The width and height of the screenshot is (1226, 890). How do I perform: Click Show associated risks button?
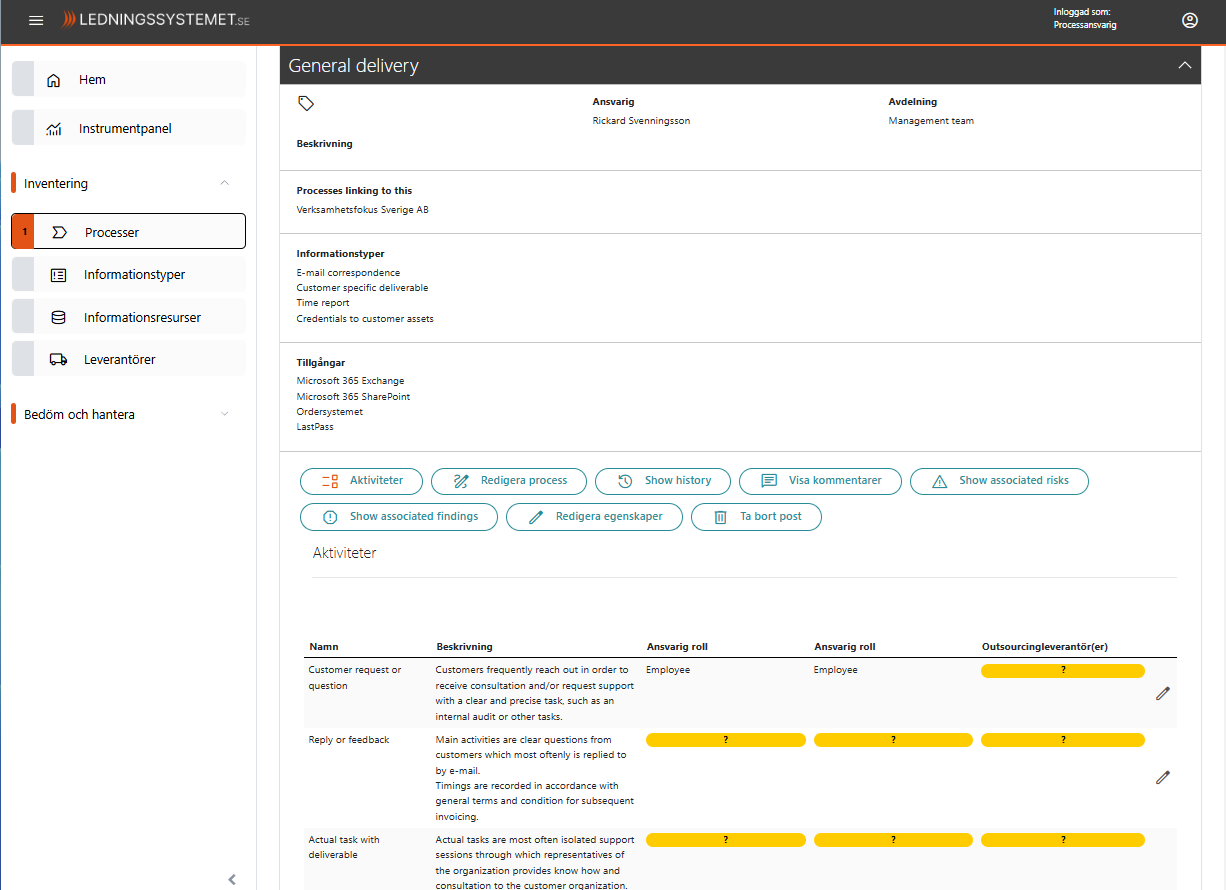[998, 481]
